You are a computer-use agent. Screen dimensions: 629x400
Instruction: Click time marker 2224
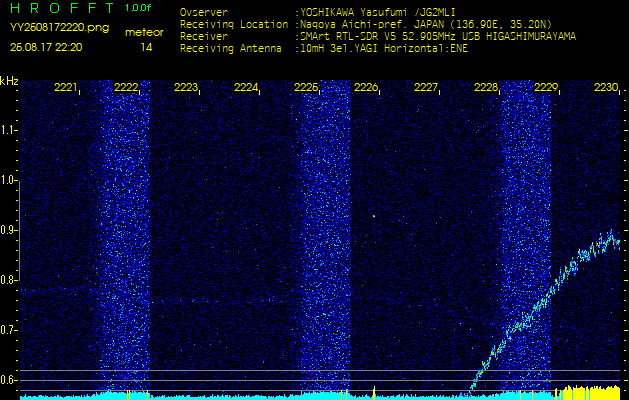[x=246, y=87]
